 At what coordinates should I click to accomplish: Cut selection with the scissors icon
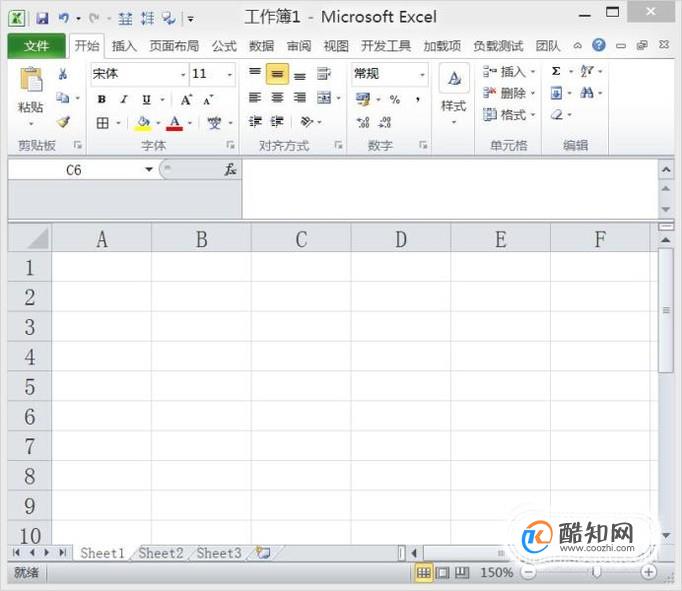(63, 74)
